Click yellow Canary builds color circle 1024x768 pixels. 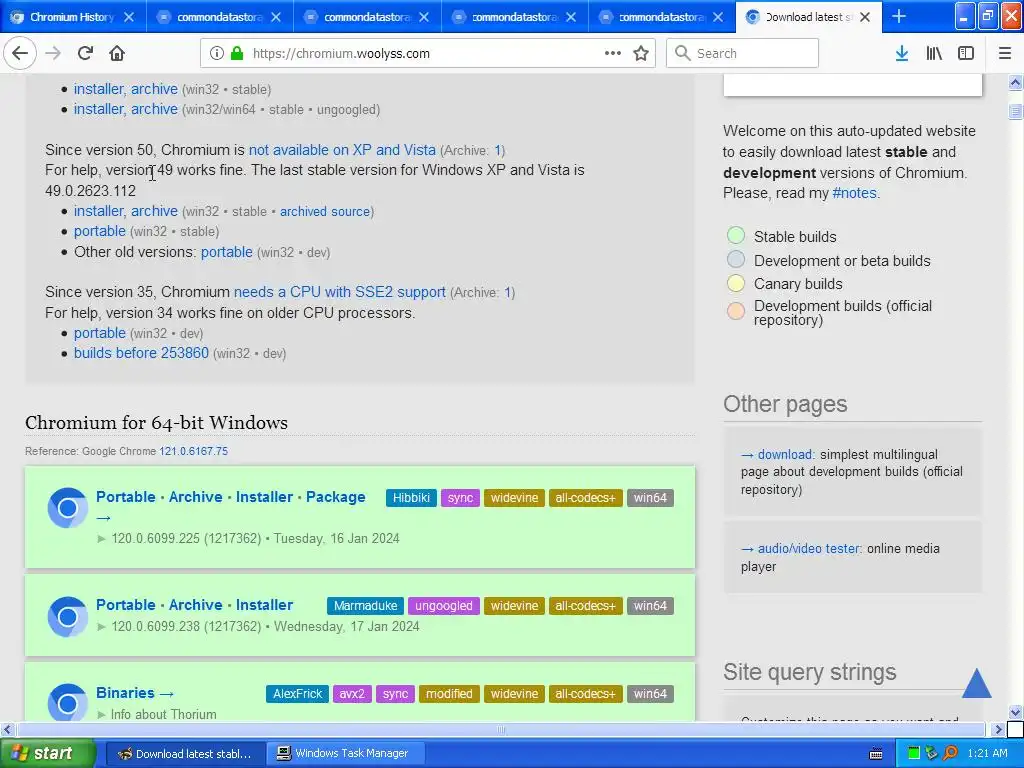(x=735, y=283)
